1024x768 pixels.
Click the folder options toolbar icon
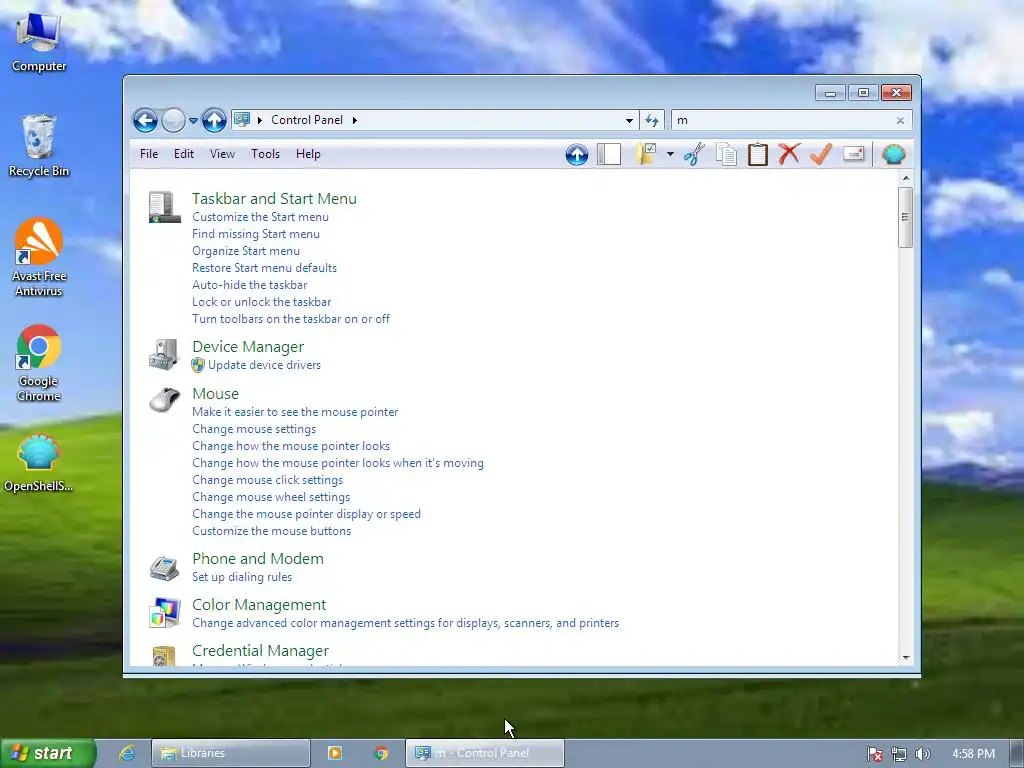646,155
